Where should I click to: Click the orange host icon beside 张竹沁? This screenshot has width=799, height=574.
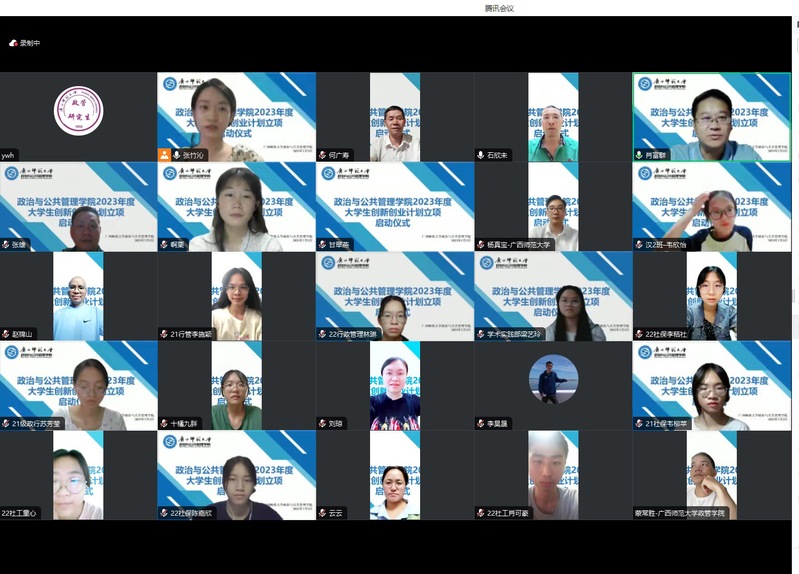(x=165, y=155)
